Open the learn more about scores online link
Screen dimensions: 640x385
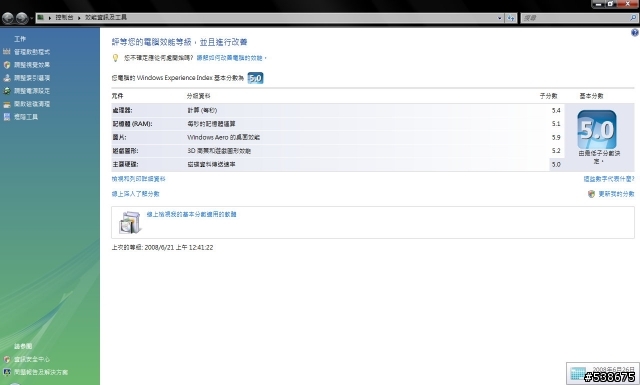[x=136, y=194]
